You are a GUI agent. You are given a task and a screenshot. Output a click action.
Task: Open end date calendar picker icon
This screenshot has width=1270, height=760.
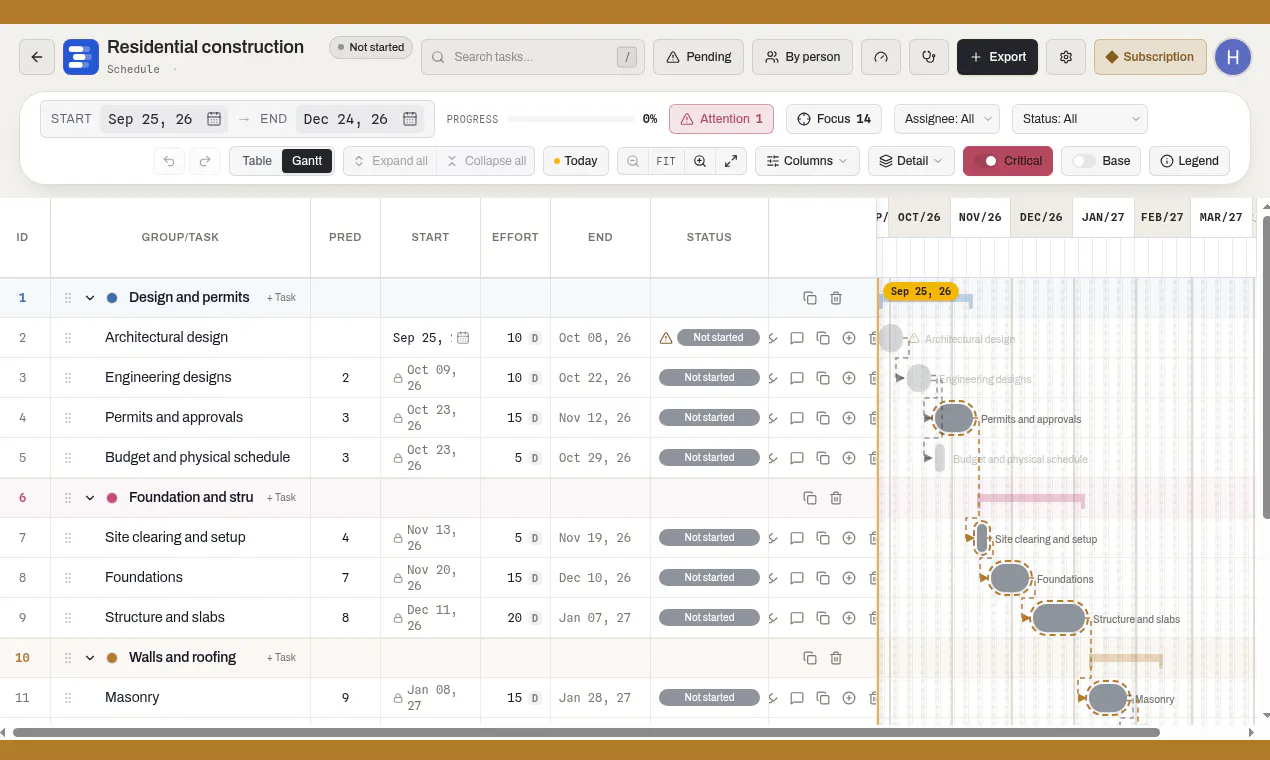click(x=410, y=119)
